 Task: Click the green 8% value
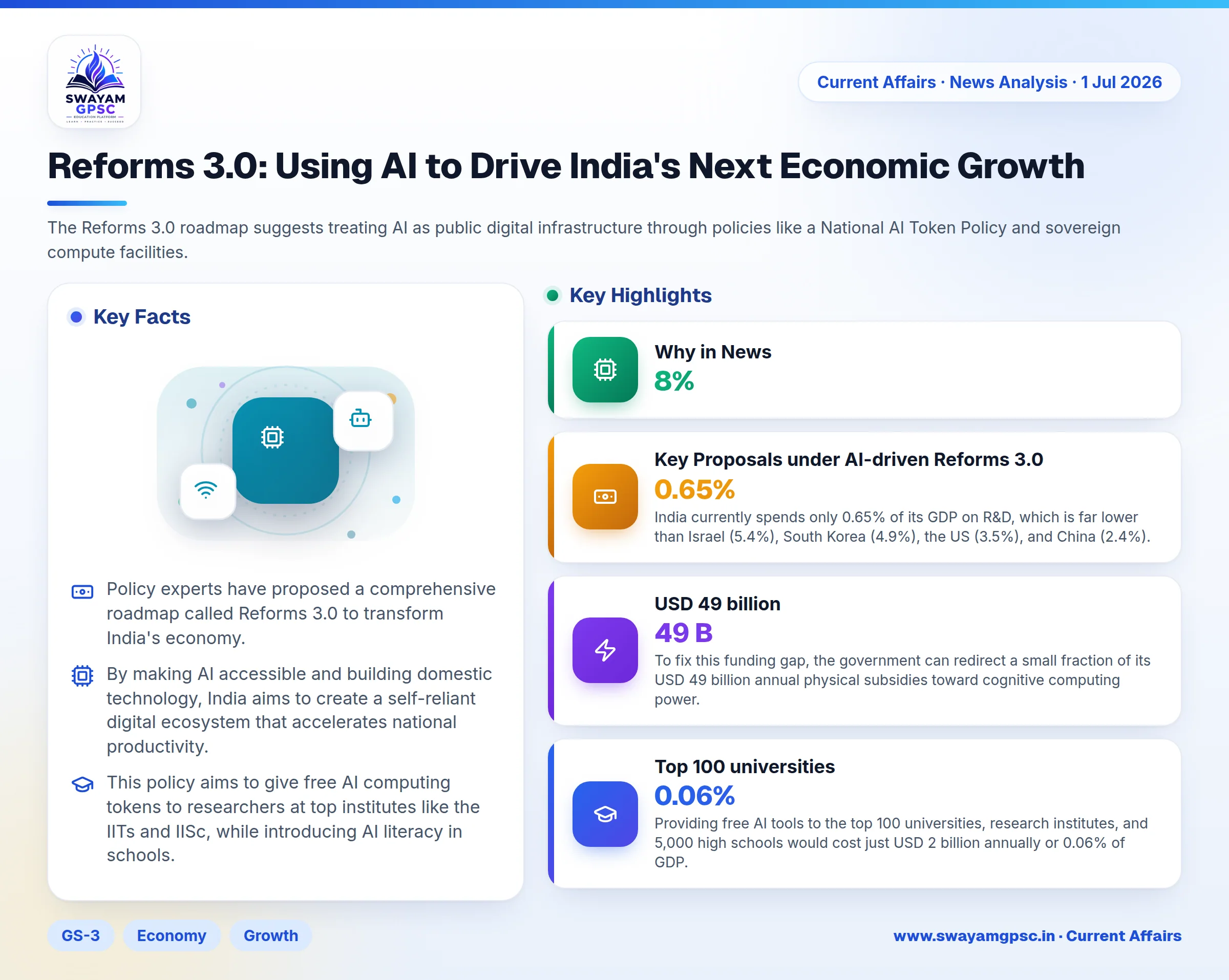pyautogui.click(x=674, y=381)
